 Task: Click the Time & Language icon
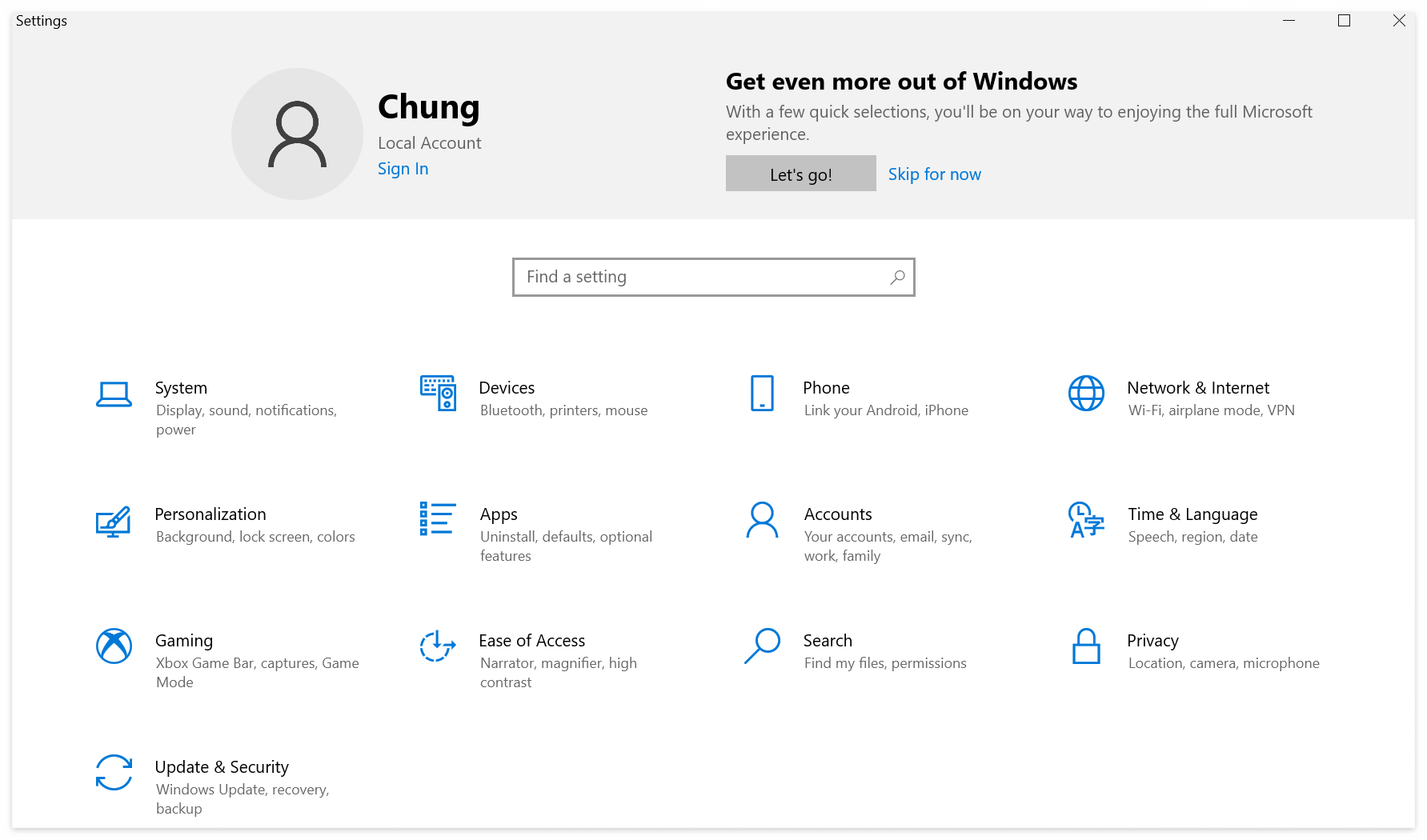pos(1086,520)
